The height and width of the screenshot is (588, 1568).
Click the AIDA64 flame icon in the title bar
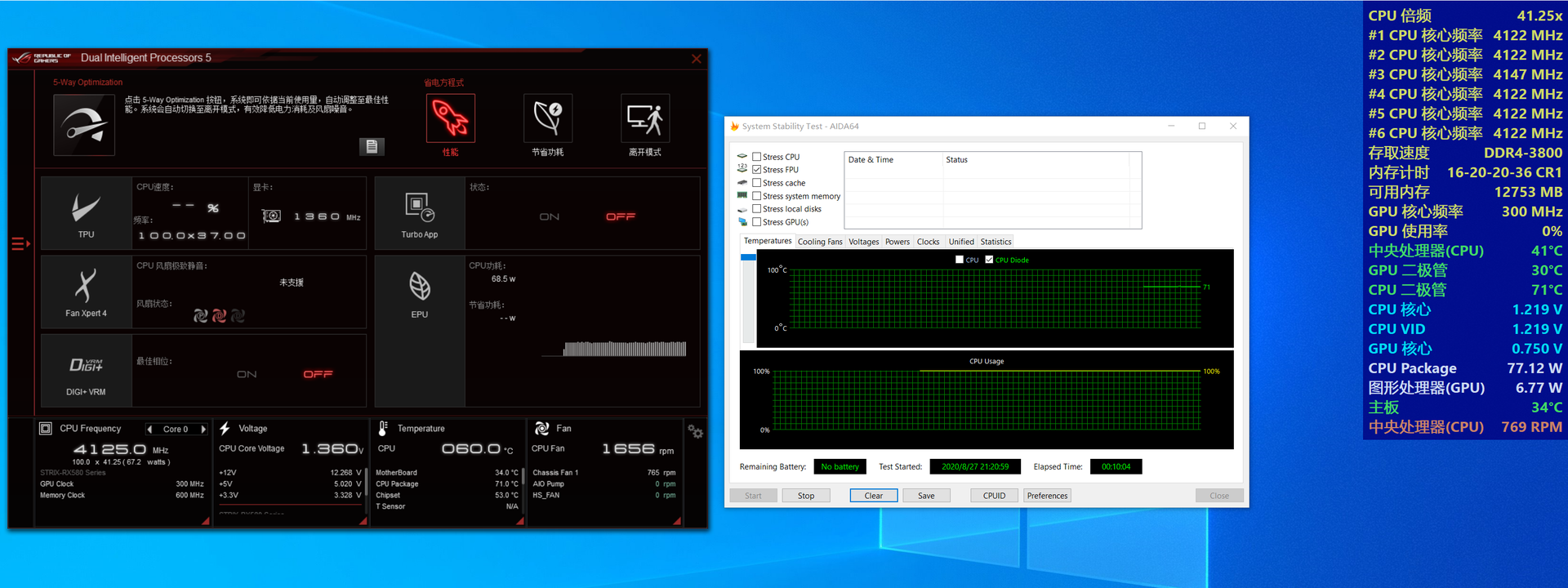(735, 127)
